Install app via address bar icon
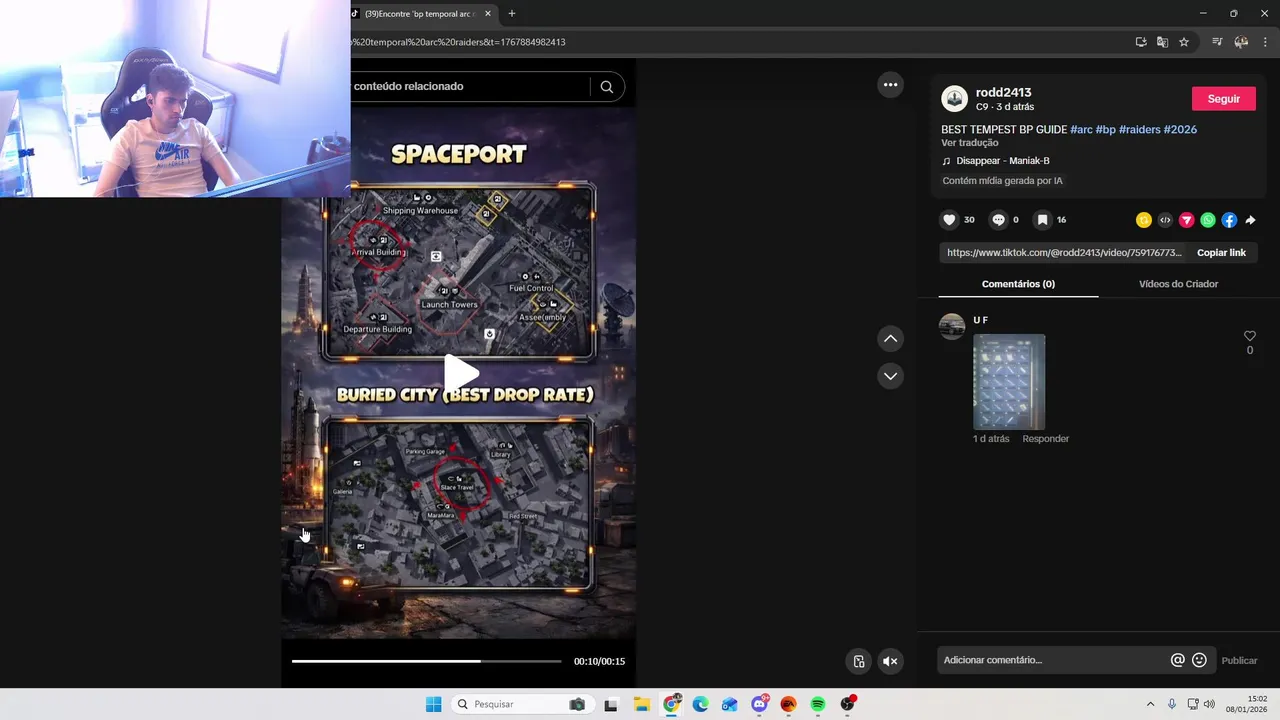This screenshot has height=720, width=1280. point(1141,42)
